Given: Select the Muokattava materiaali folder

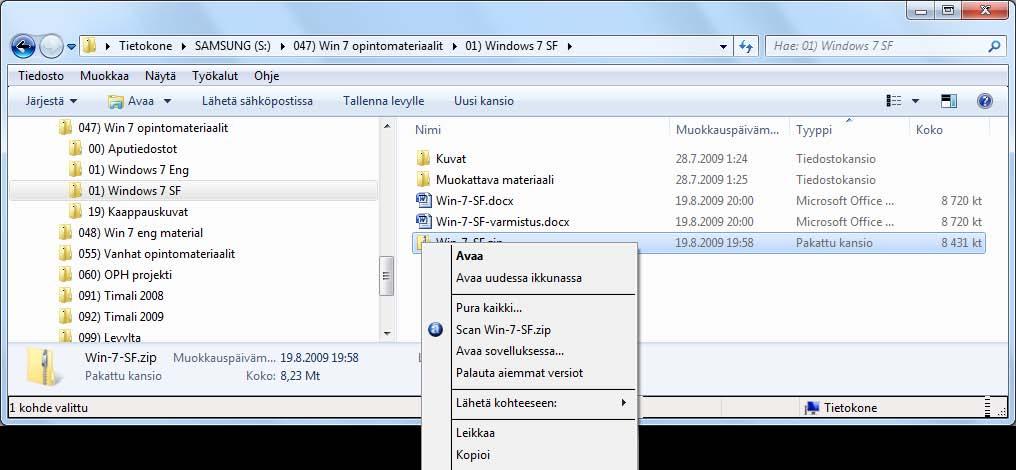Looking at the screenshot, I should click(x=494, y=180).
